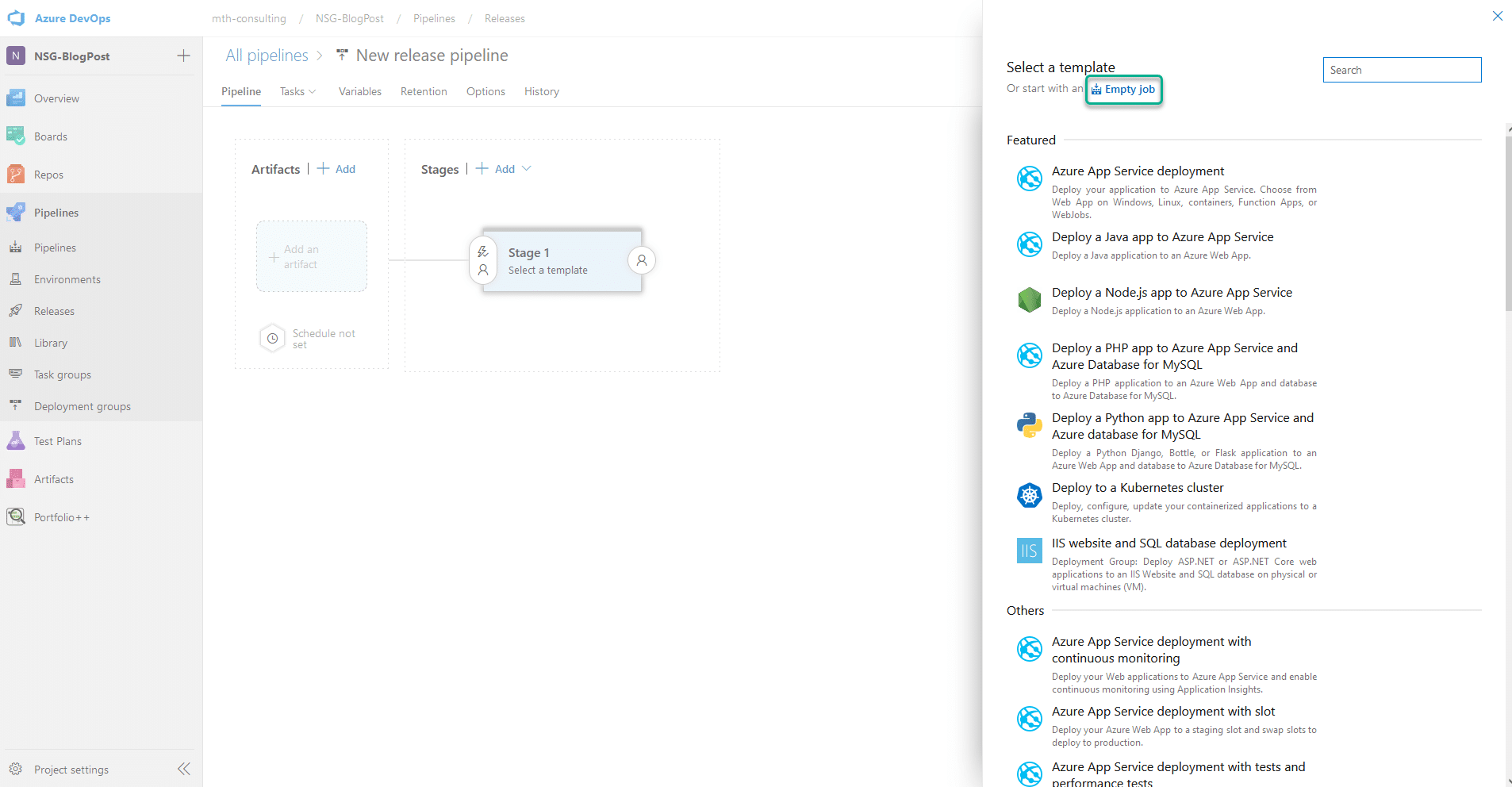The width and height of the screenshot is (1512, 787).
Task: Open the Test Plans flask icon
Action: pyautogui.click(x=16, y=441)
